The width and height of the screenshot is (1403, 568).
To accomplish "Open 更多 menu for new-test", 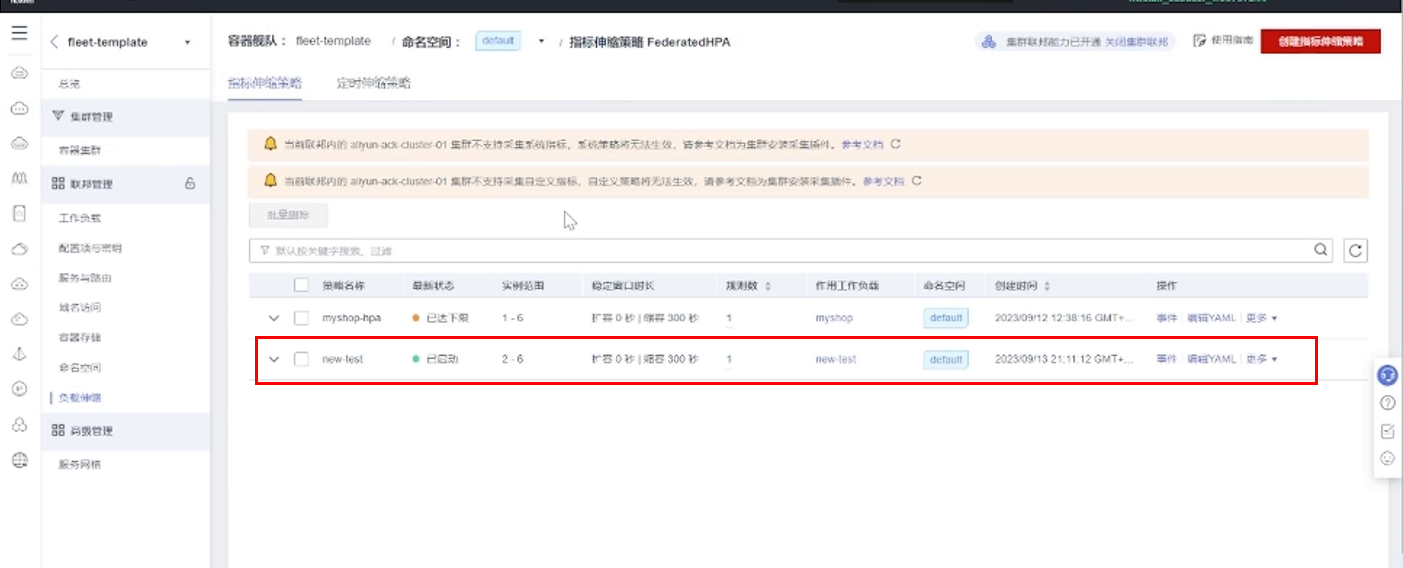I will [x=1261, y=359].
